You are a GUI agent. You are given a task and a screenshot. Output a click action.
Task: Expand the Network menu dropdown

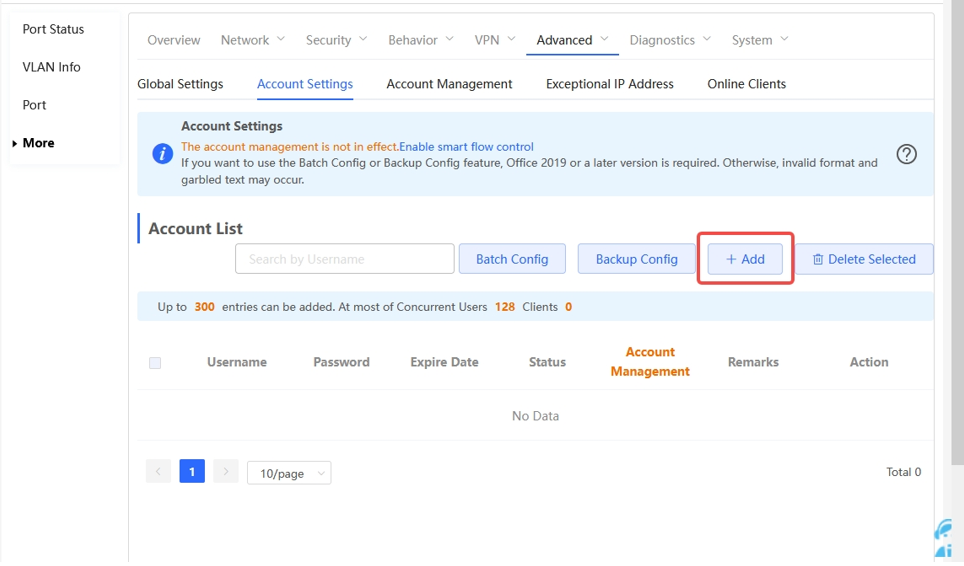tap(253, 40)
